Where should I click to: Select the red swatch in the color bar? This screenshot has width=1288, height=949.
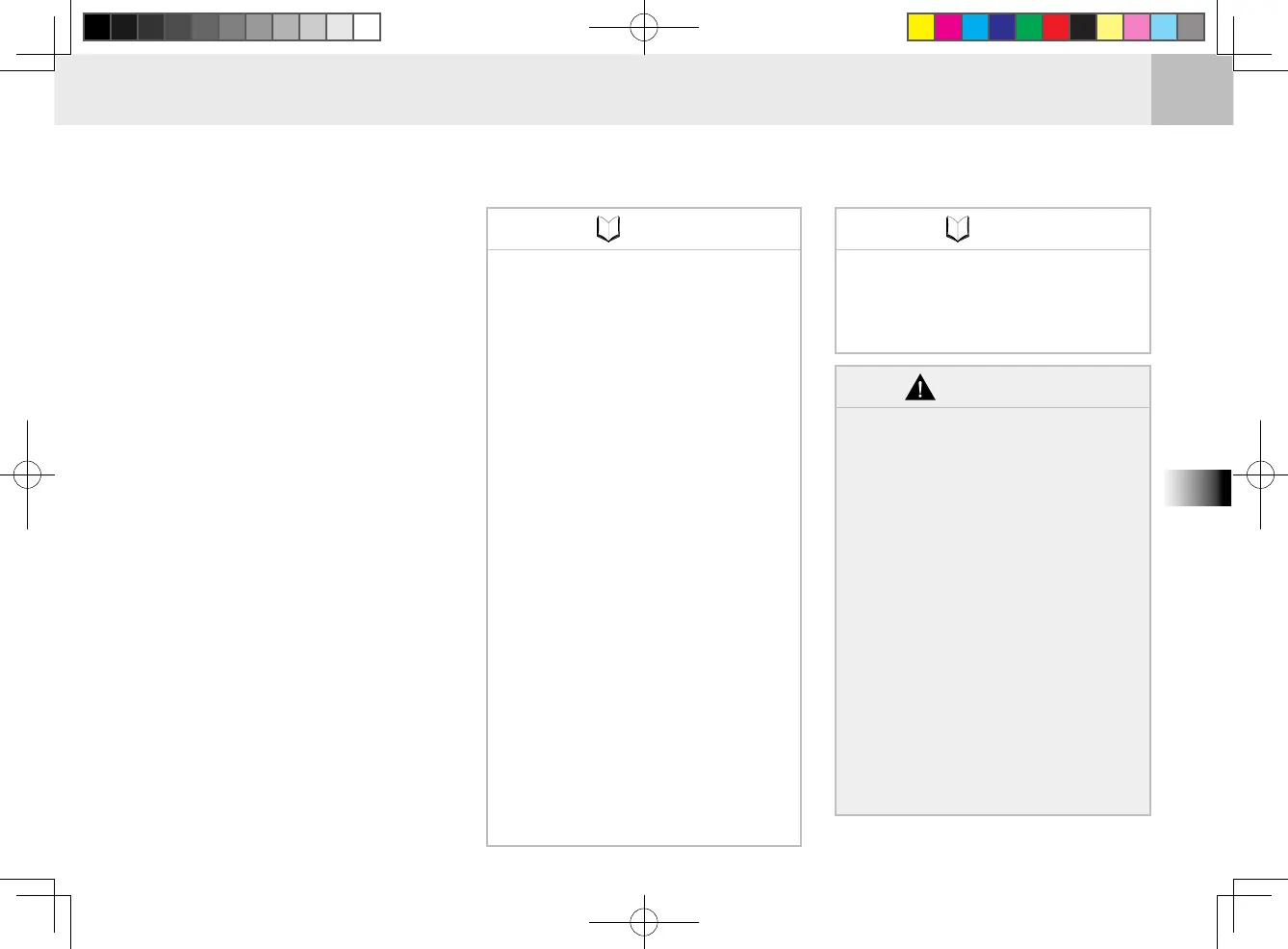1056,27
